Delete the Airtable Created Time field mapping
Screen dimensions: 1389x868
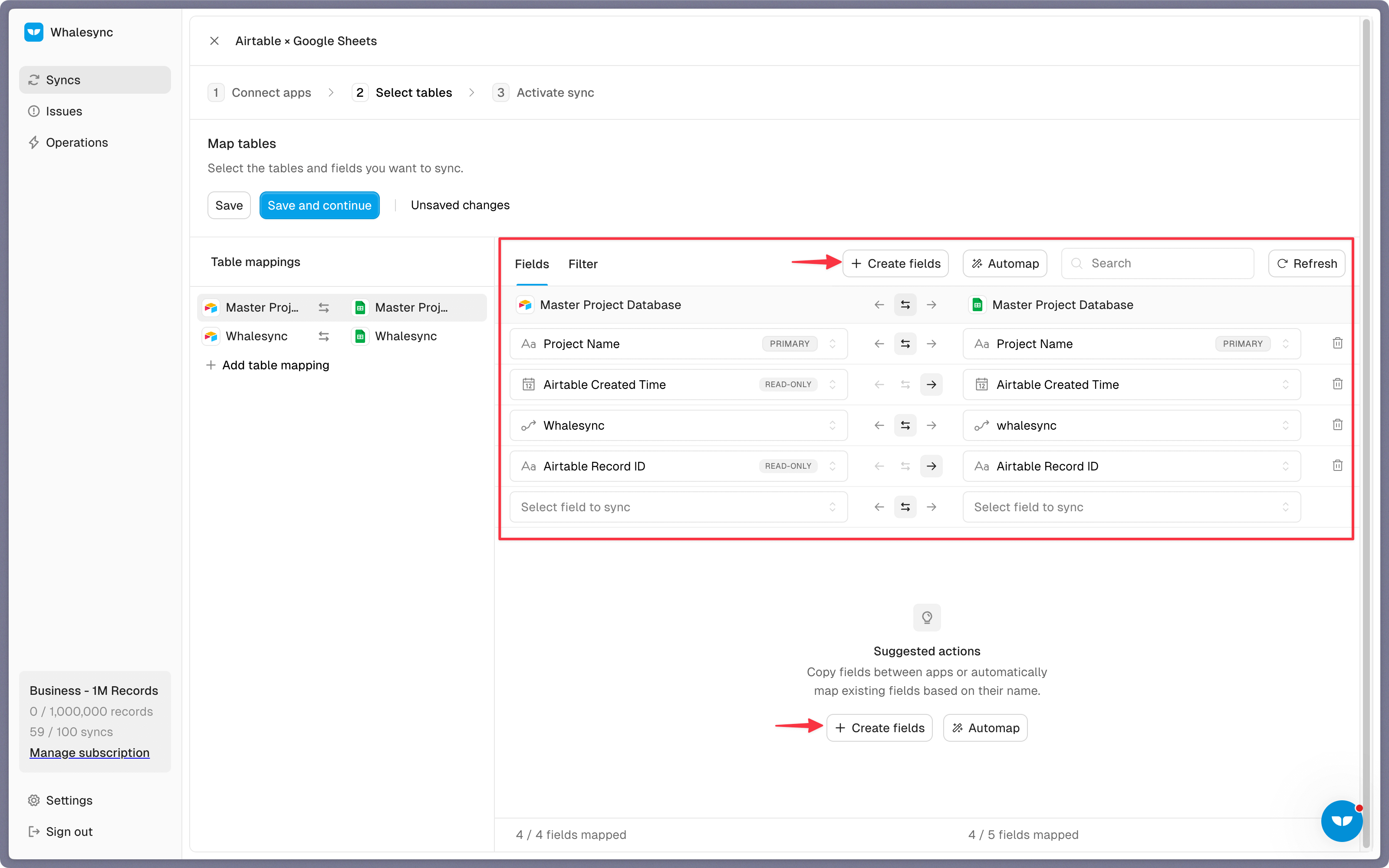1337,384
